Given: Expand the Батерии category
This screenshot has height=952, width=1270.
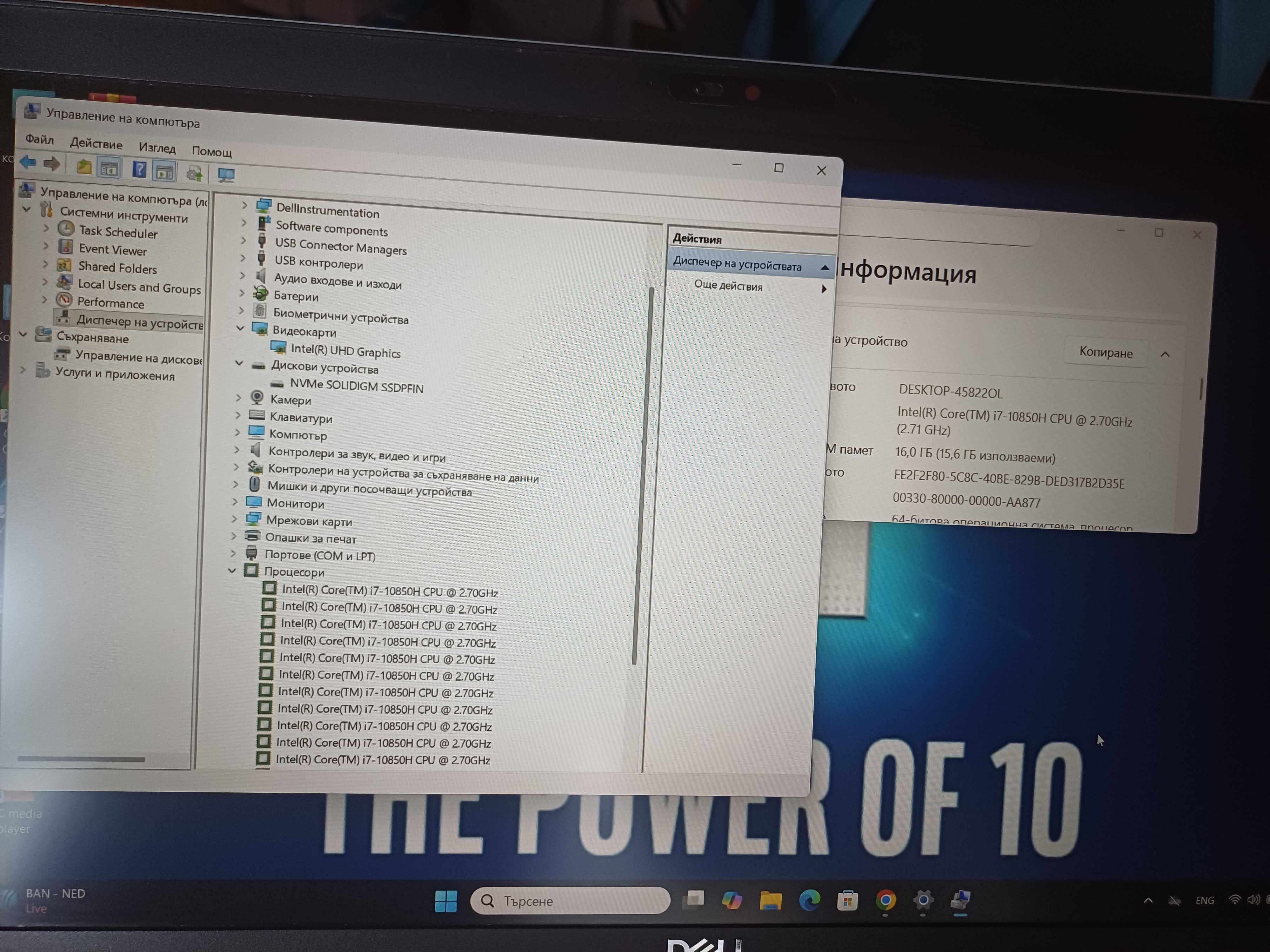Looking at the screenshot, I should point(242,293).
